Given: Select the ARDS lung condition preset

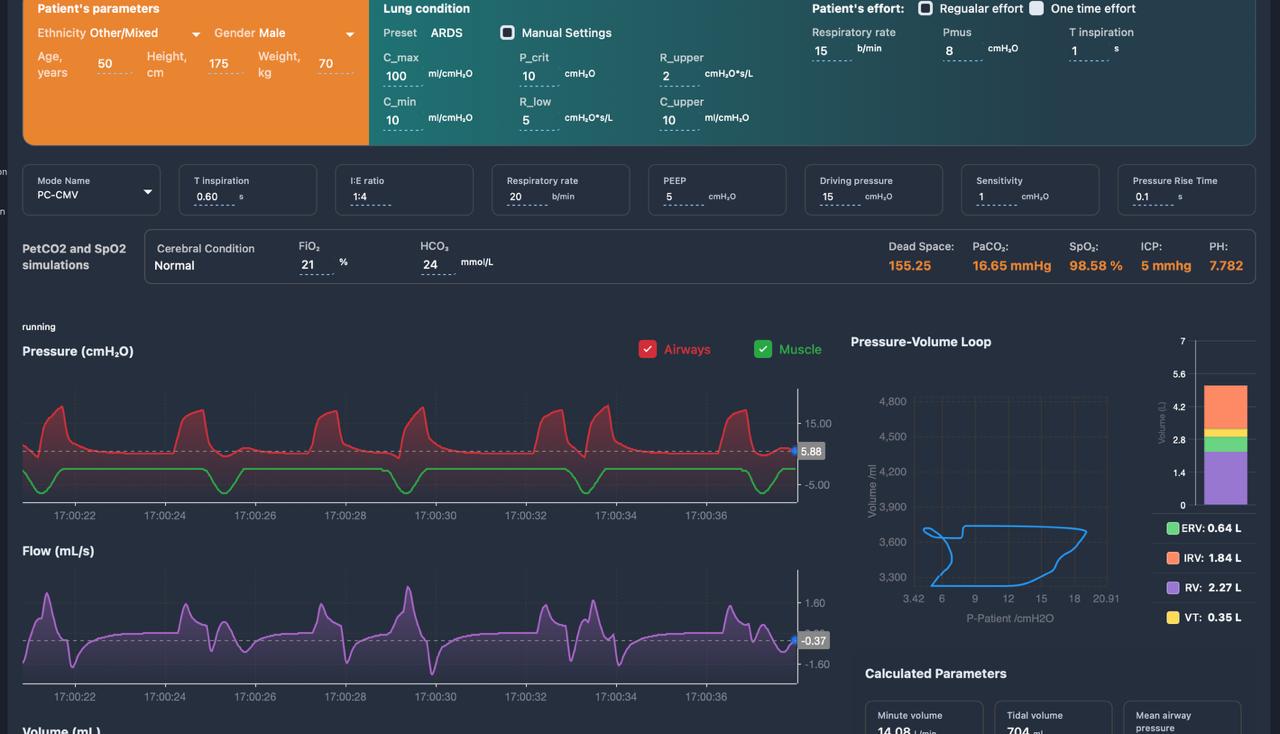Looking at the screenshot, I should click(446, 33).
